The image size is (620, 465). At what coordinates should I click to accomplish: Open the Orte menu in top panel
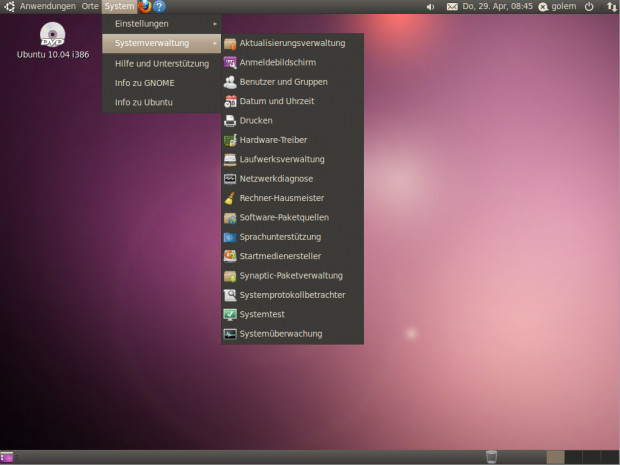click(x=91, y=6)
